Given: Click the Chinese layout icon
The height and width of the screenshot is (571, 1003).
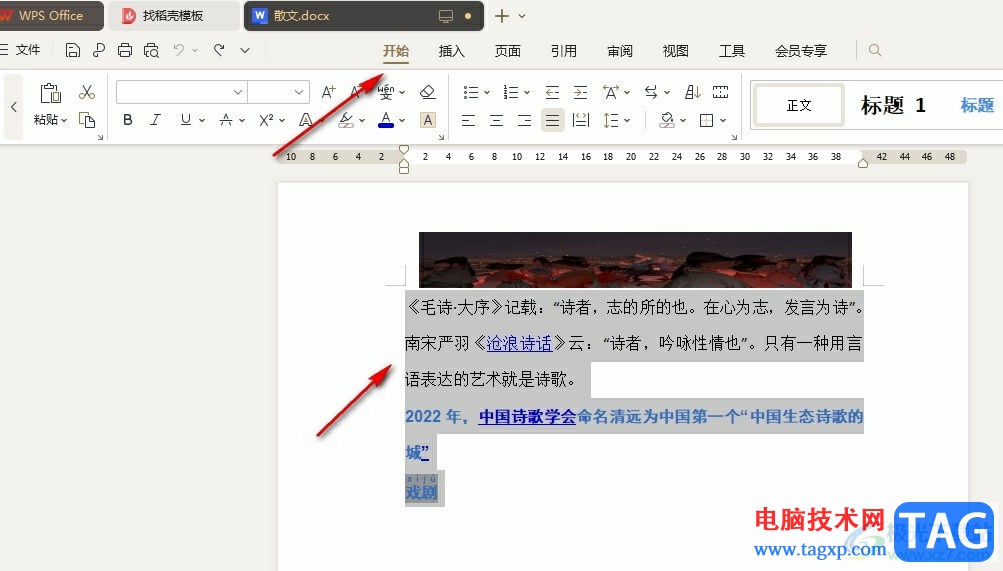Looking at the screenshot, I should pos(610,92).
